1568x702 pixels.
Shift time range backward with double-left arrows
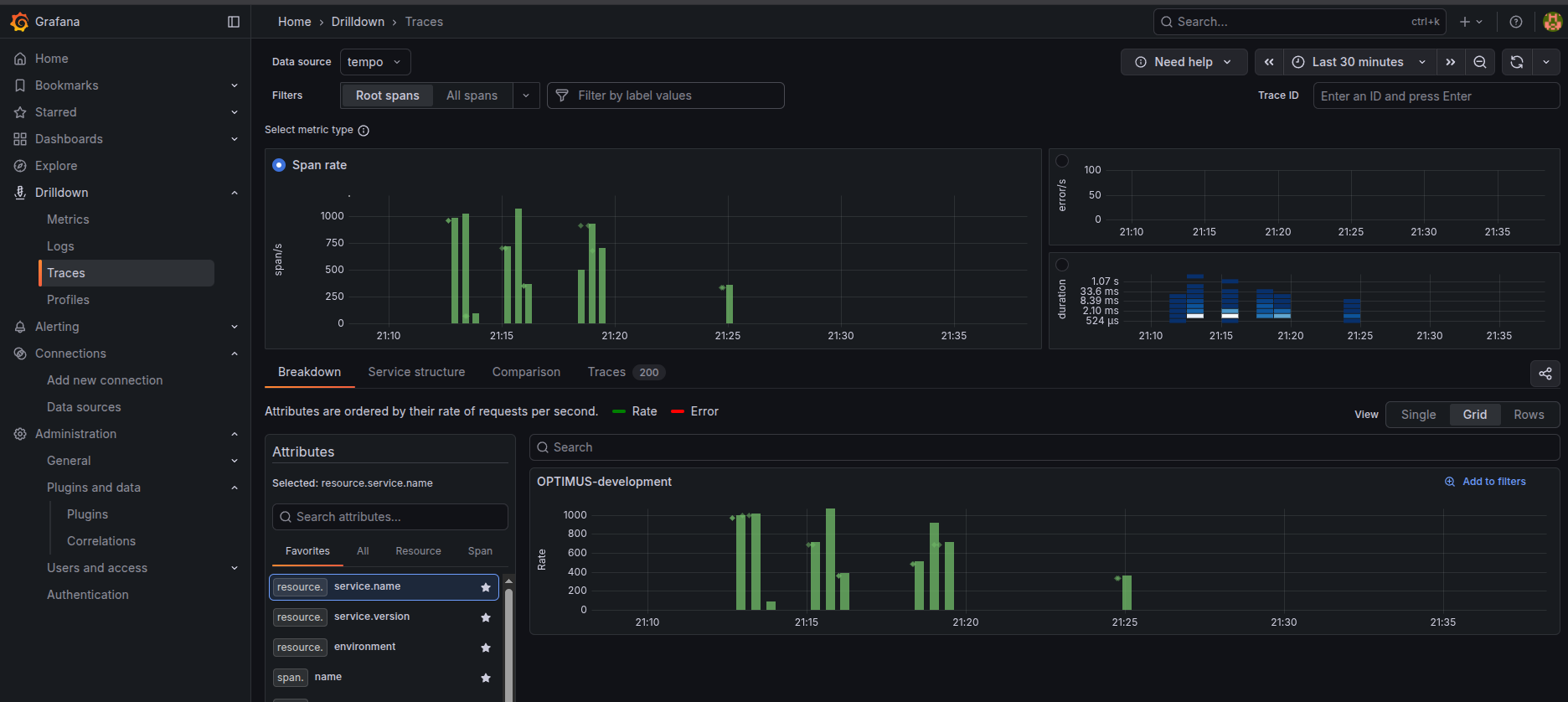point(1269,62)
